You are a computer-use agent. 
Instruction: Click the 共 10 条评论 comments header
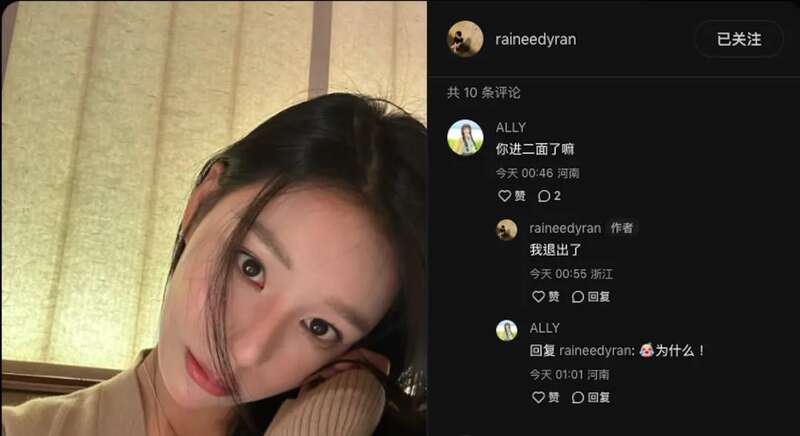[x=483, y=93]
